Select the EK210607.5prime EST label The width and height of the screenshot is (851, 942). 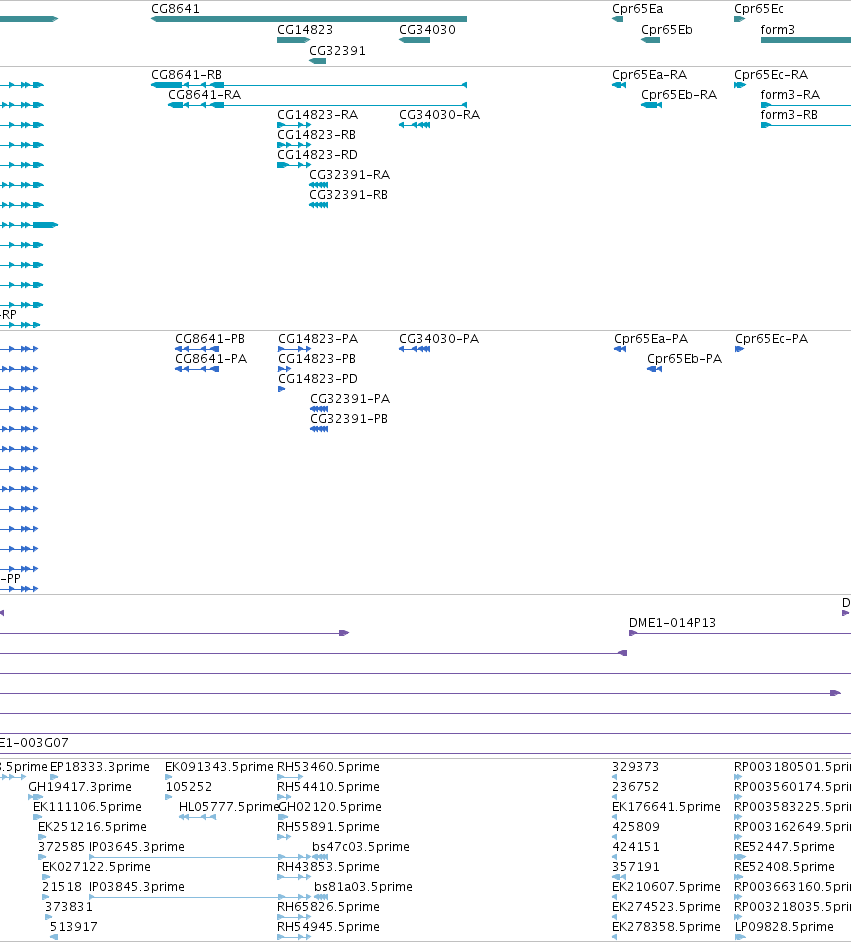[666, 887]
